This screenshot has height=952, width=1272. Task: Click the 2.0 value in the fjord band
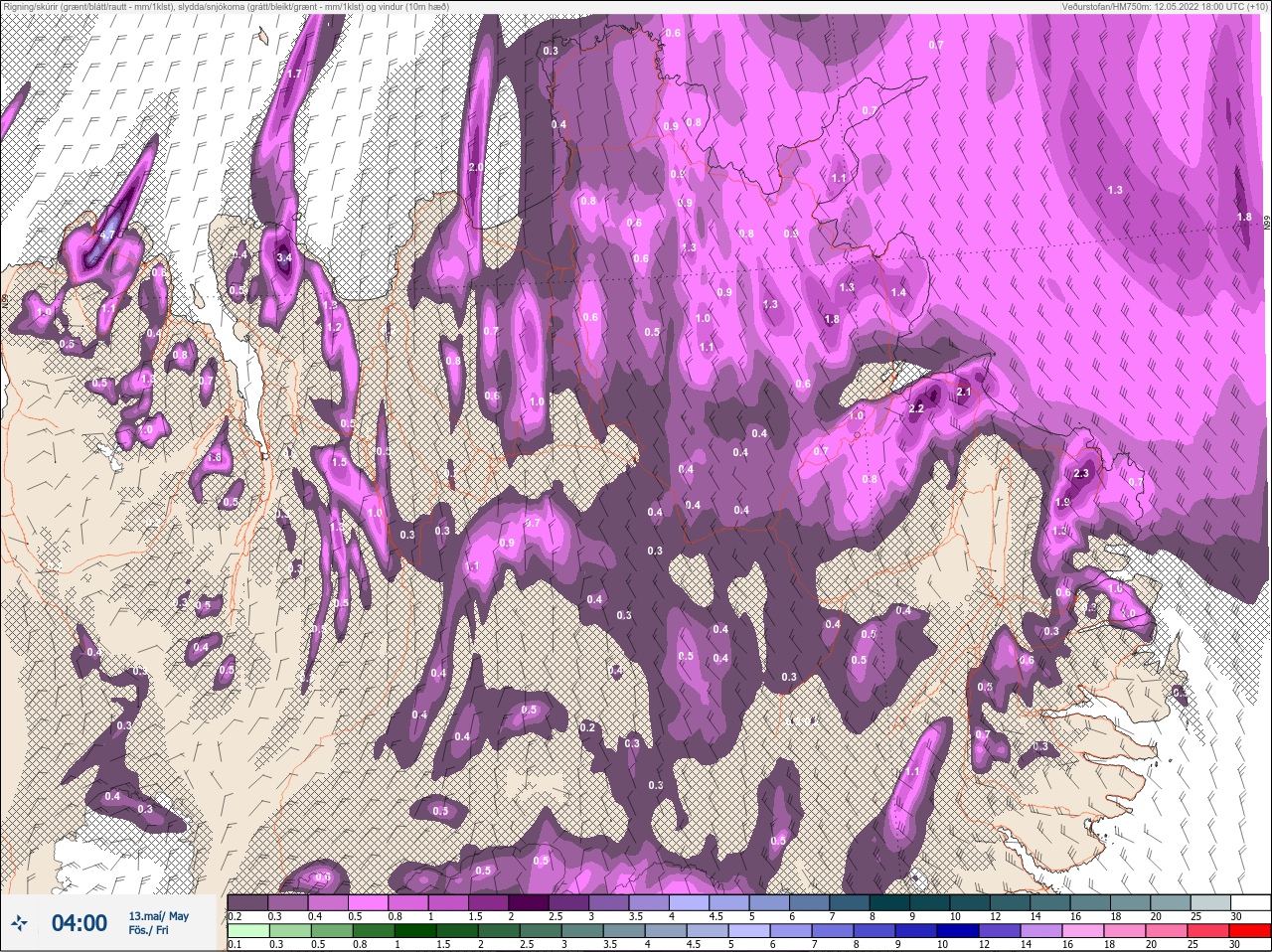[x=475, y=167]
